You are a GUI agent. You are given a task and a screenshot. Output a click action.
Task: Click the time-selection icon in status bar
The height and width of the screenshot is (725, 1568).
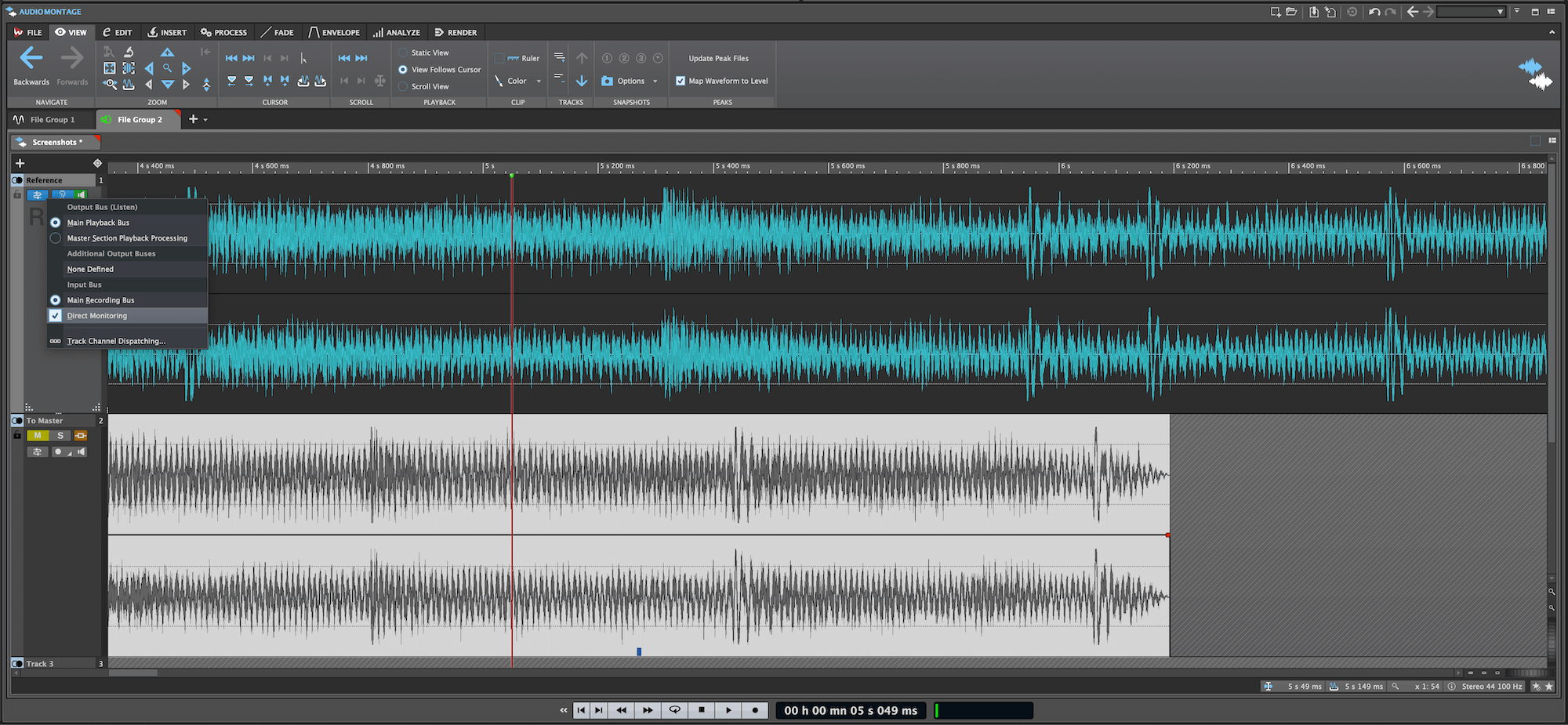point(1268,687)
